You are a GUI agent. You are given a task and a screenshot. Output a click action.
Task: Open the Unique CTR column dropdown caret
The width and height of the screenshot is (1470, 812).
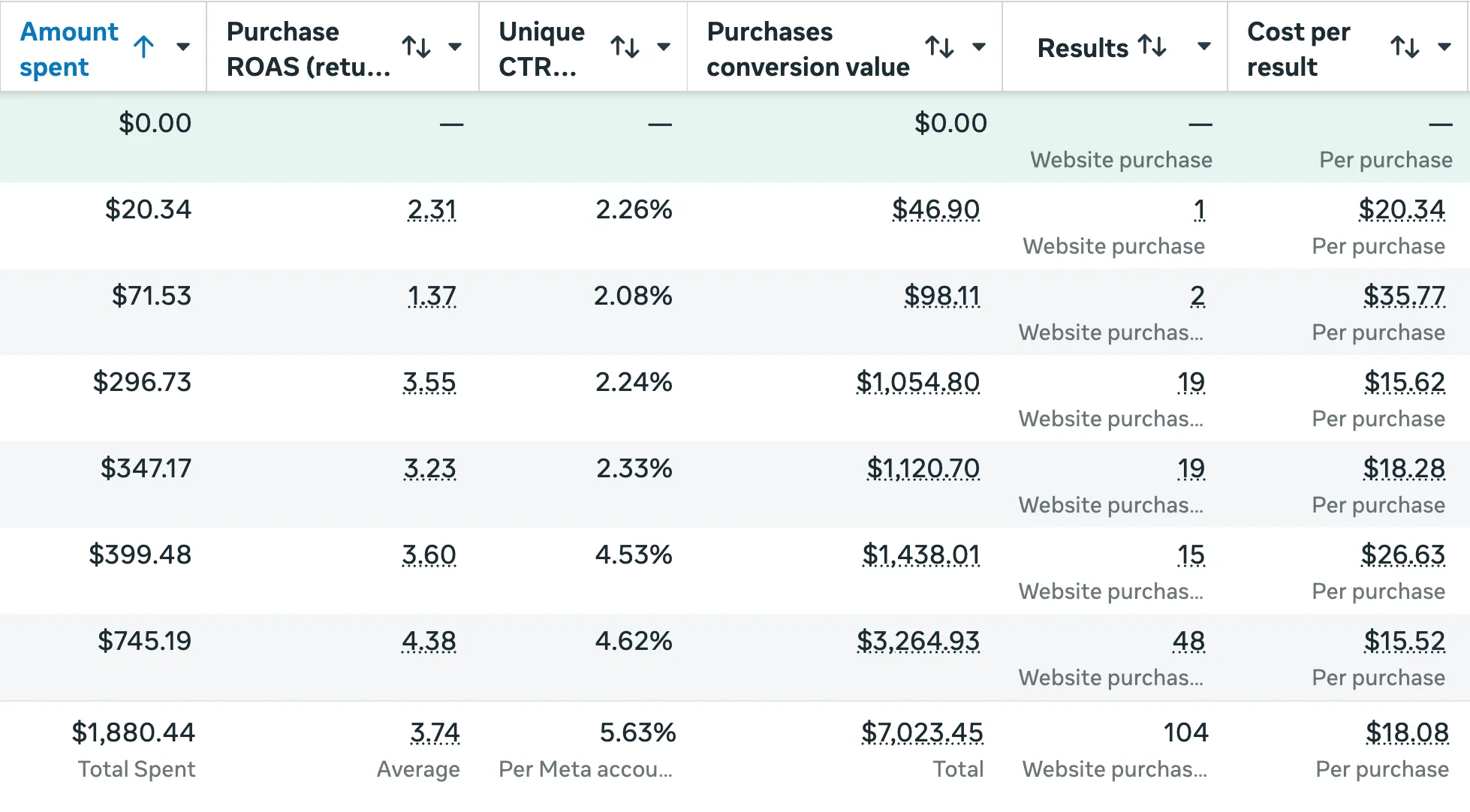pyautogui.click(x=663, y=47)
